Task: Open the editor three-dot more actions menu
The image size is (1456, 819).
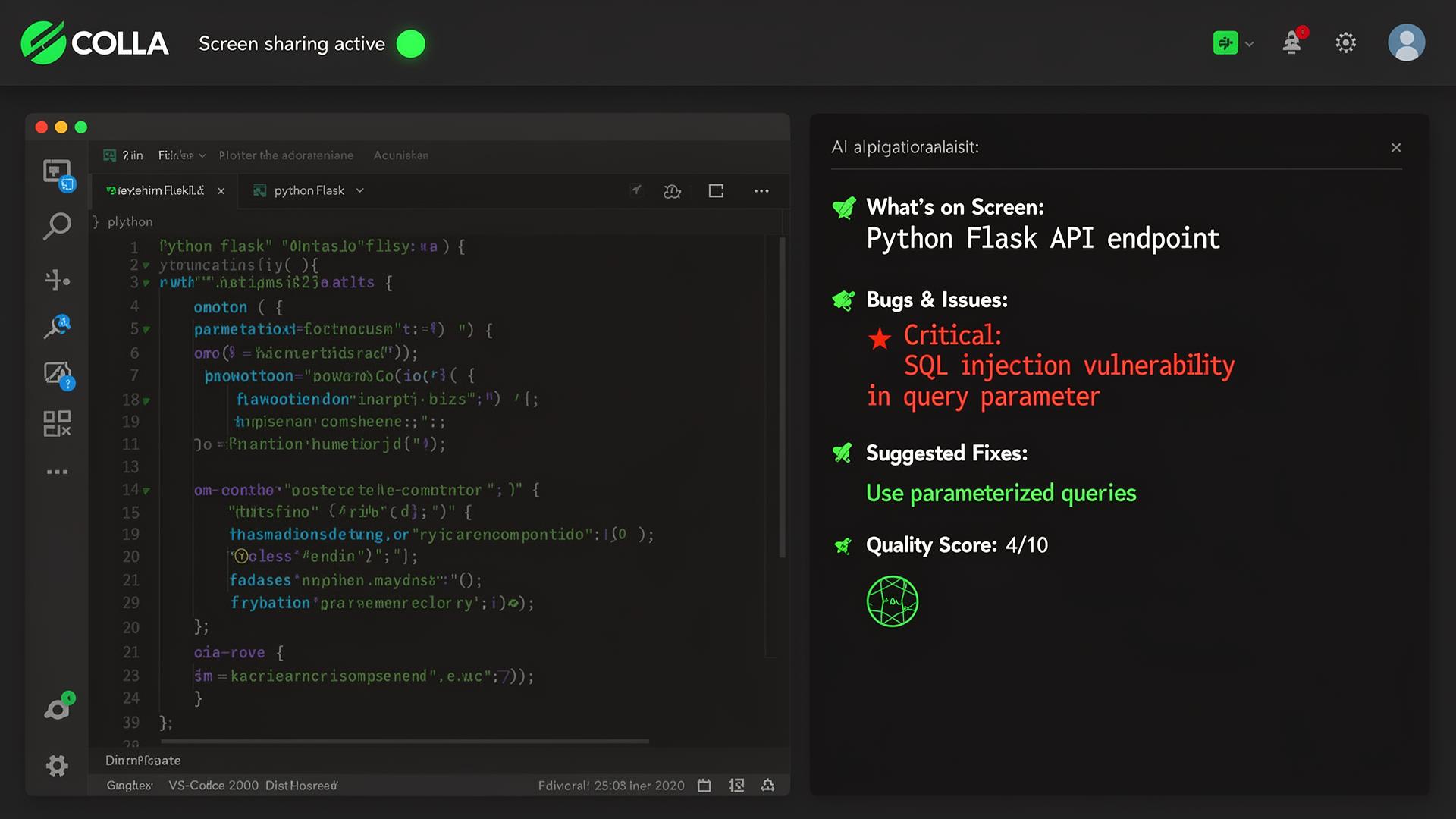Action: (761, 191)
